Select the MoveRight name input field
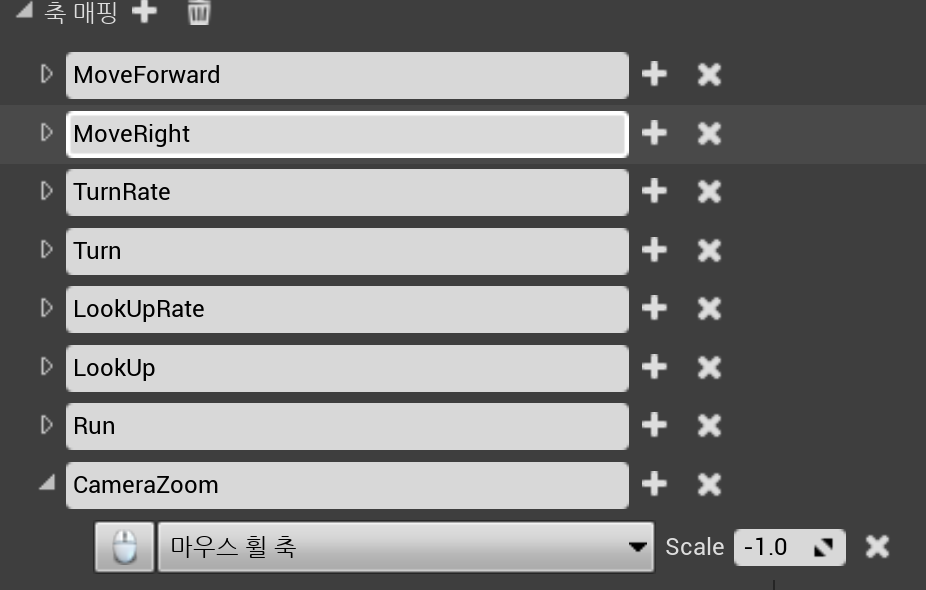 (347, 133)
